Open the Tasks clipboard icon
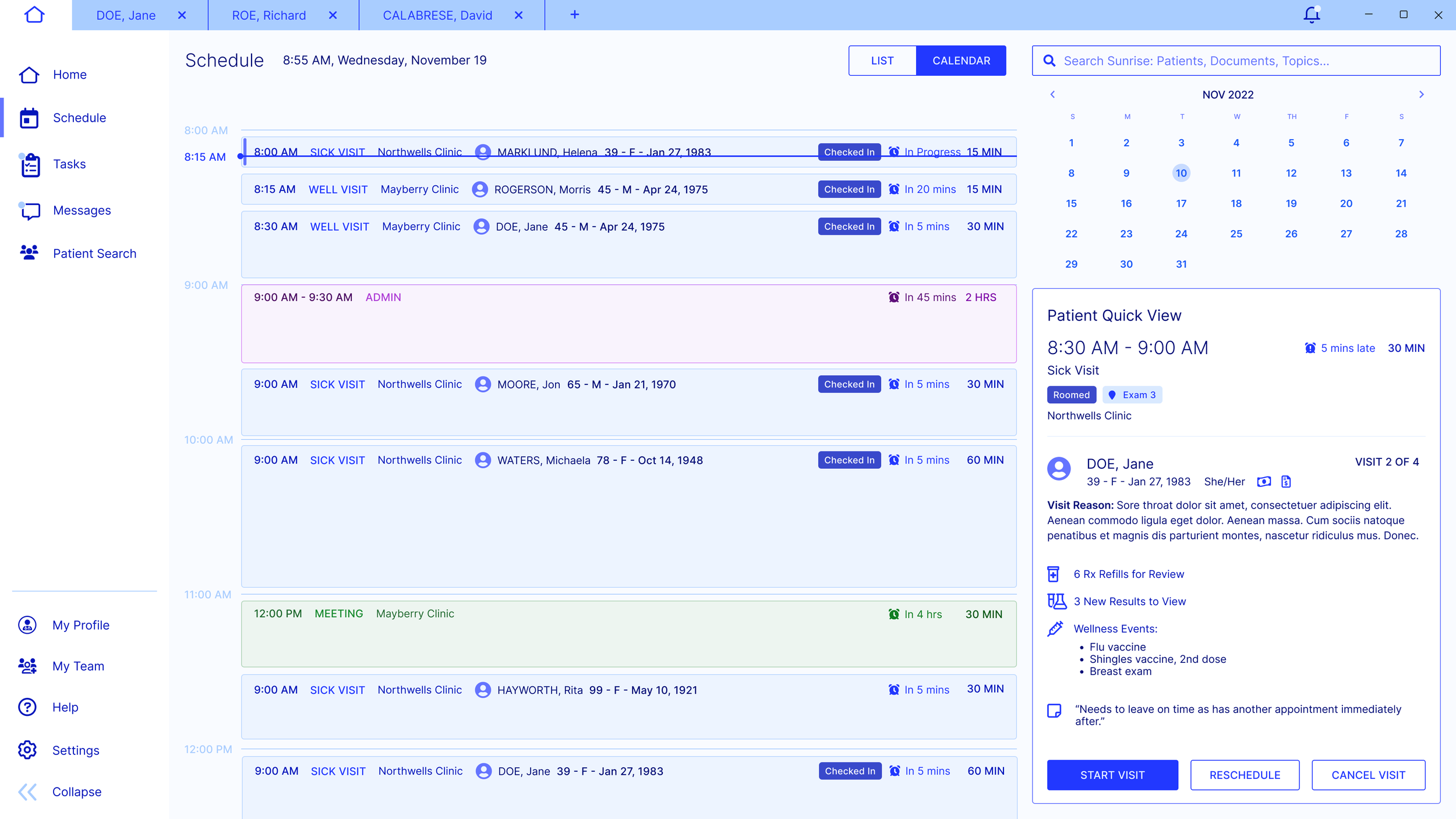Viewport: 1456px width, 819px height. tap(30, 165)
